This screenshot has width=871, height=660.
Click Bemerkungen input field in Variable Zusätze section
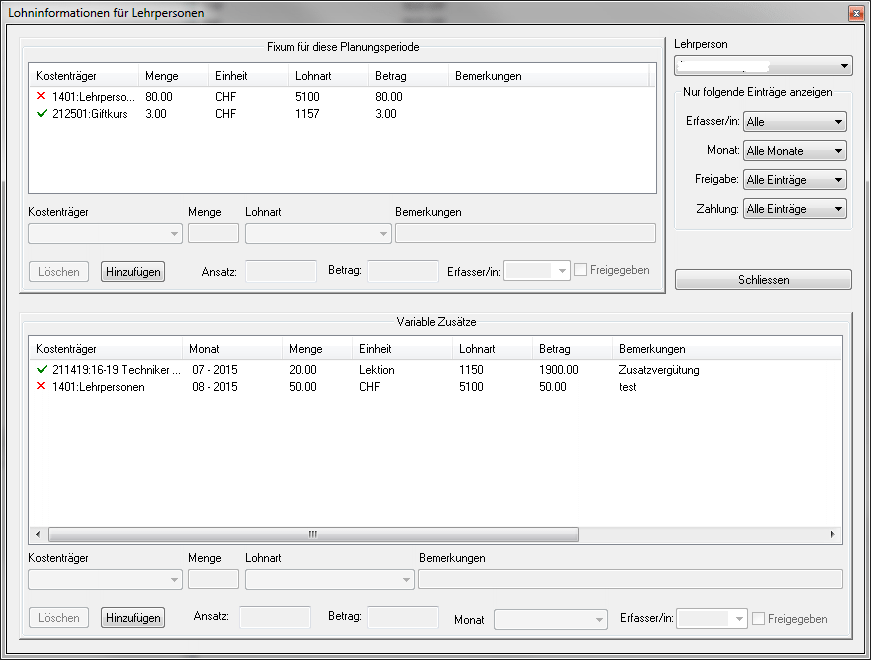[630, 579]
